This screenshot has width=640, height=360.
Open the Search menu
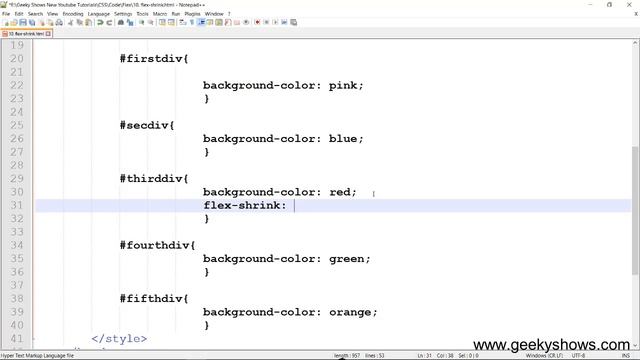(x=35, y=14)
